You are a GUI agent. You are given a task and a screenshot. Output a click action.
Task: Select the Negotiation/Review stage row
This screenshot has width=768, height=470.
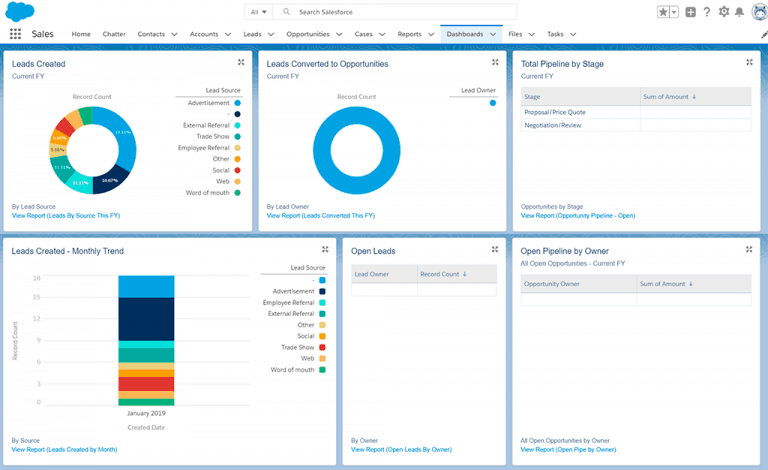tap(636, 125)
